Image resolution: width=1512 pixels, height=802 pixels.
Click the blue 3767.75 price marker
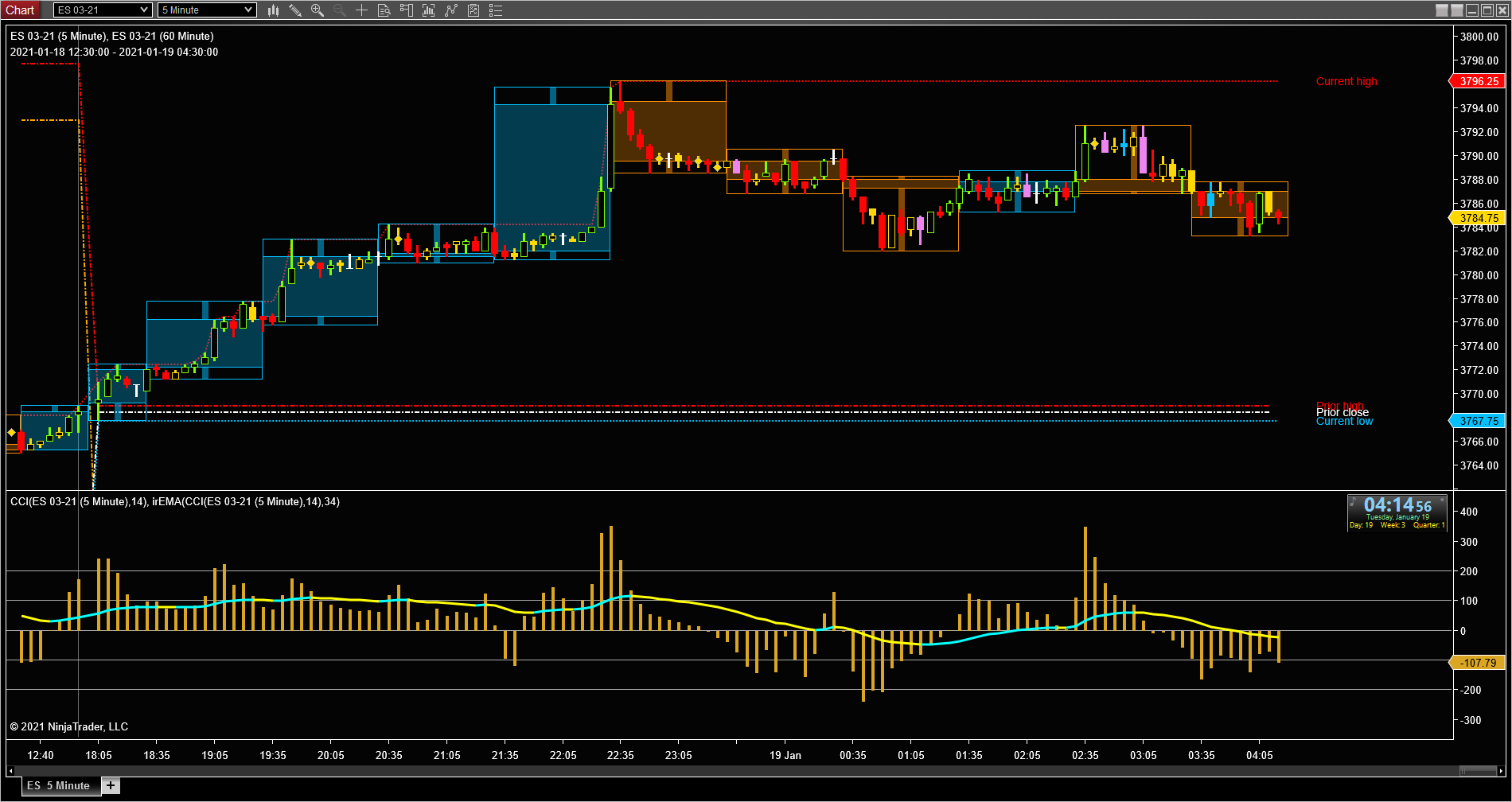(1478, 421)
